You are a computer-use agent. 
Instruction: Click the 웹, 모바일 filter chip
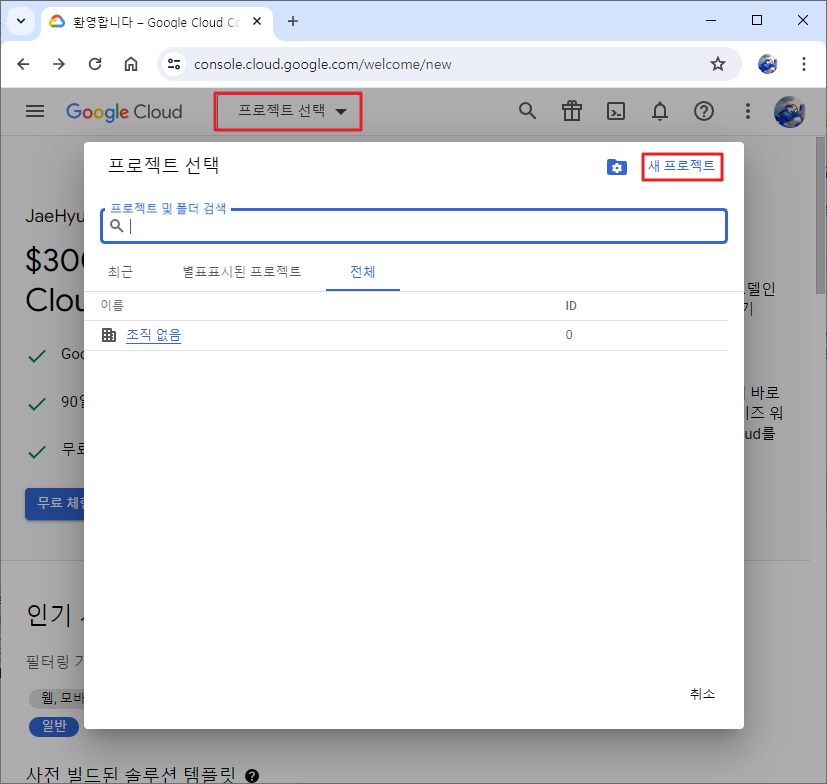coord(57,698)
